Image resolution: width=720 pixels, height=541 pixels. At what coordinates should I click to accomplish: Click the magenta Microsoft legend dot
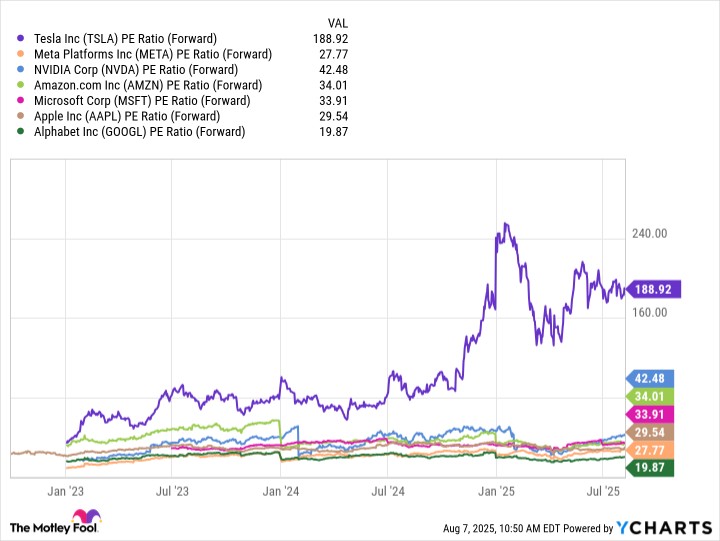pos(20,101)
